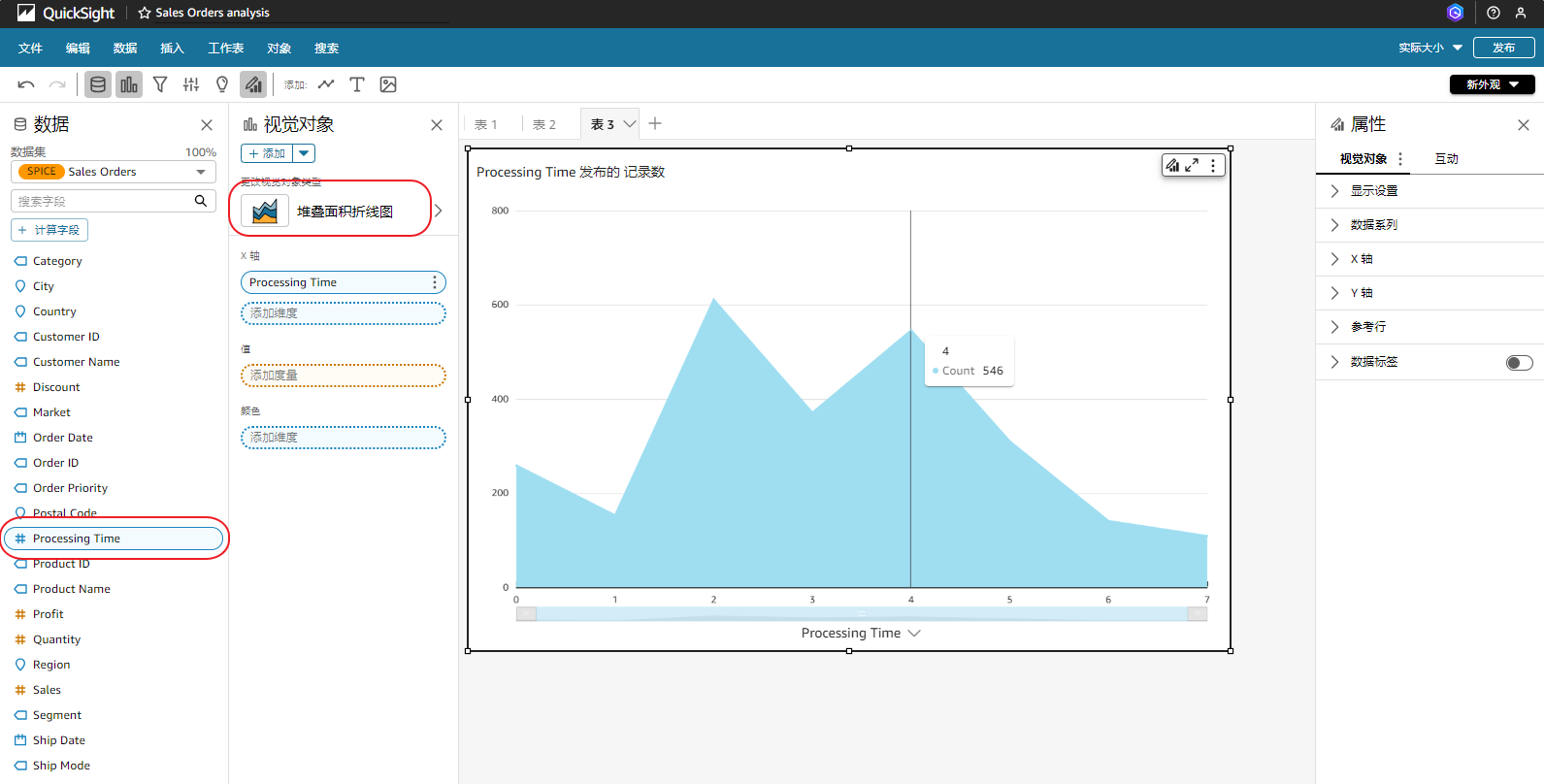Click the 搜索字段 field search box
Image resolution: width=1544 pixels, height=784 pixels.
pos(105,201)
